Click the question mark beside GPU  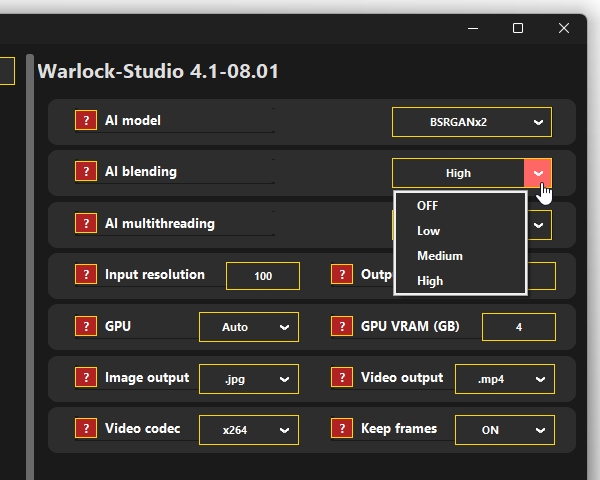click(86, 327)
